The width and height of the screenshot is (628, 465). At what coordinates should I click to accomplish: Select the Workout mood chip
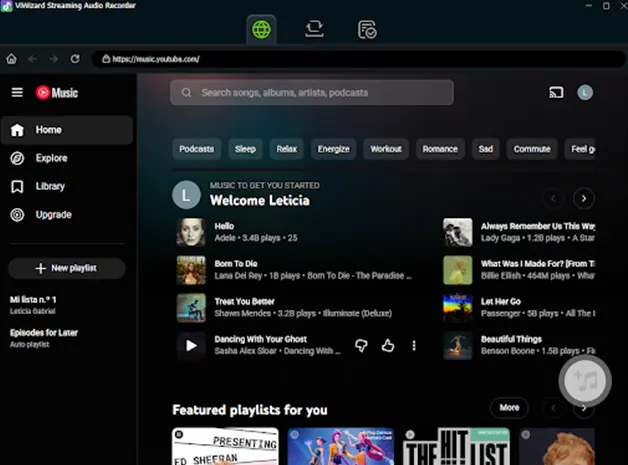tap(386, 149)
